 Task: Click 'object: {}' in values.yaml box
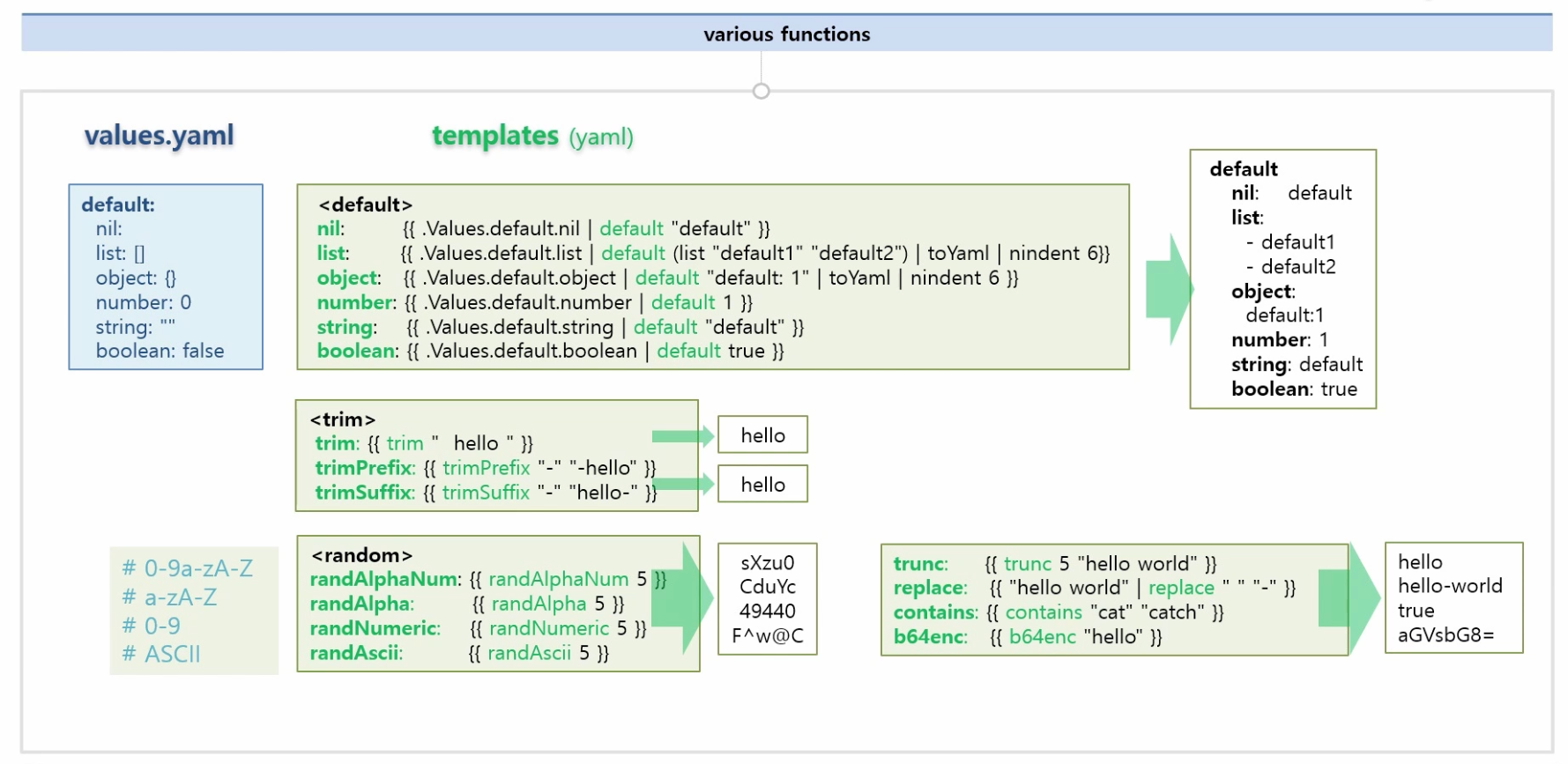coord(136,278)
